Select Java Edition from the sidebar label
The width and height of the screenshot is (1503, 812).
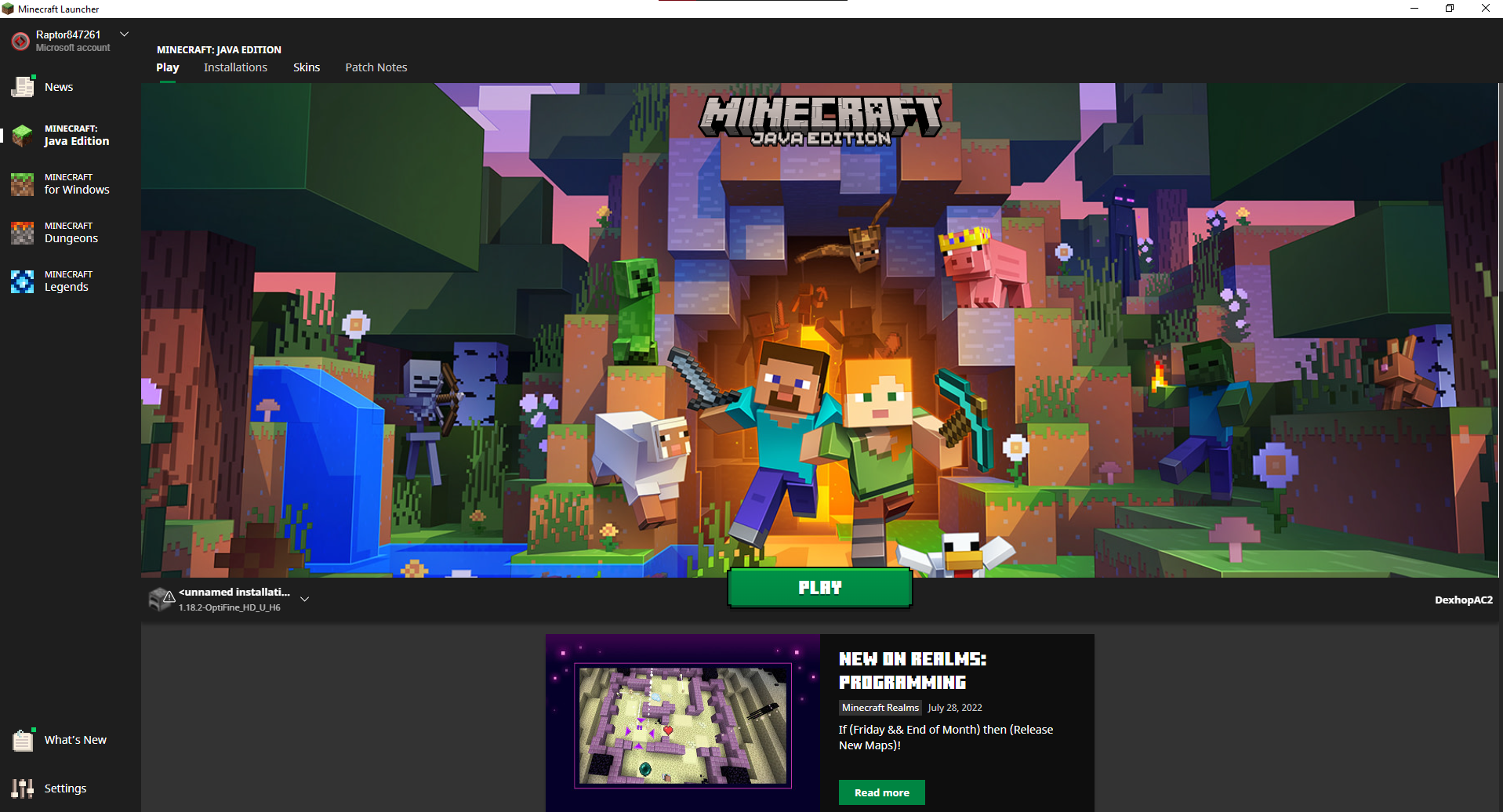[x=77, y=135]
